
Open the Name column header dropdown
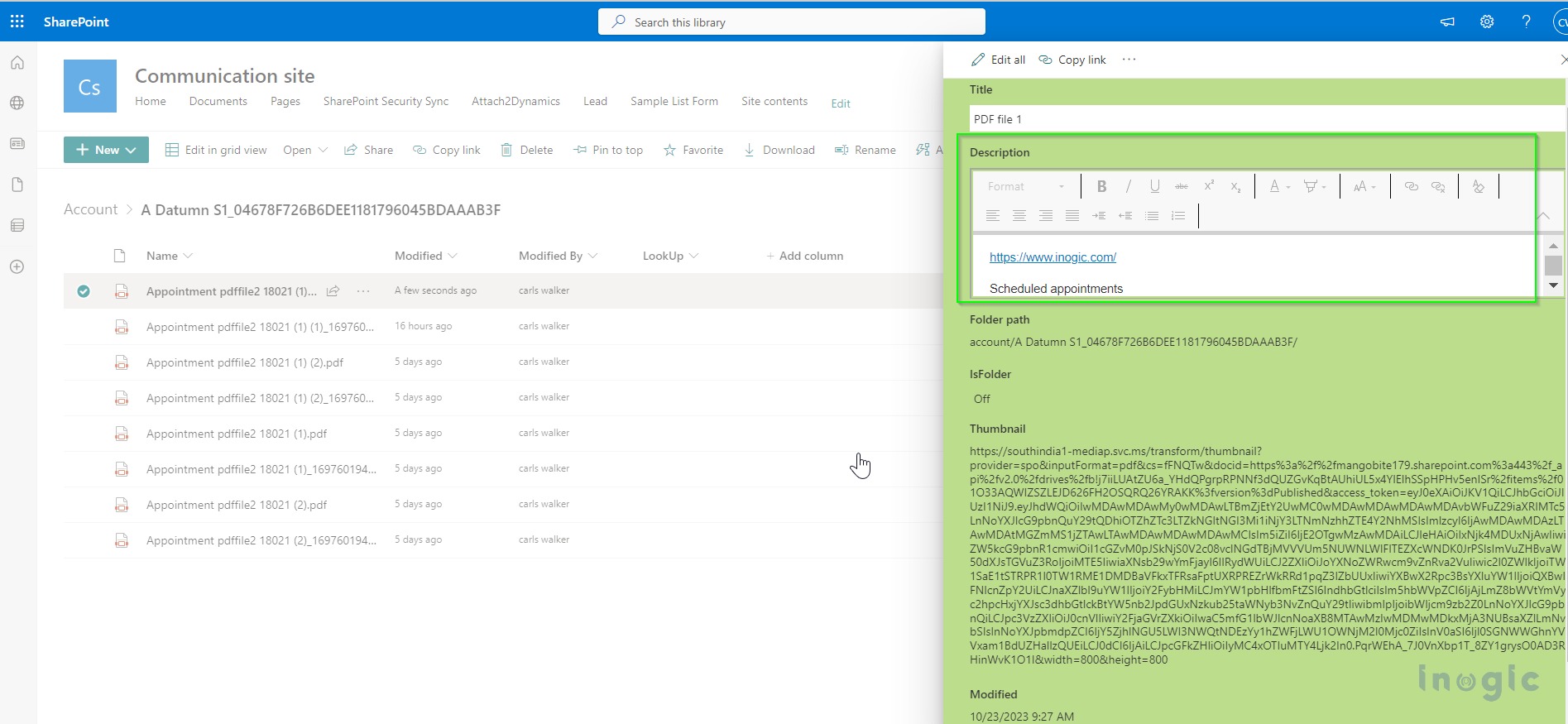170,256
